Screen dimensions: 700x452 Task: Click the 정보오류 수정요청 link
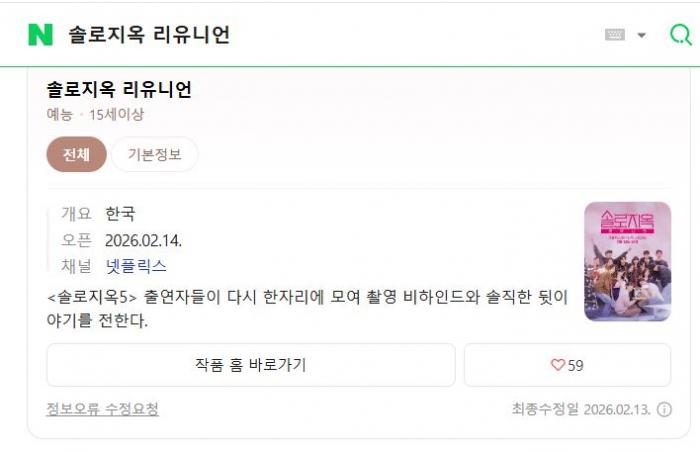pyautogui.click(x=102, y=409)
